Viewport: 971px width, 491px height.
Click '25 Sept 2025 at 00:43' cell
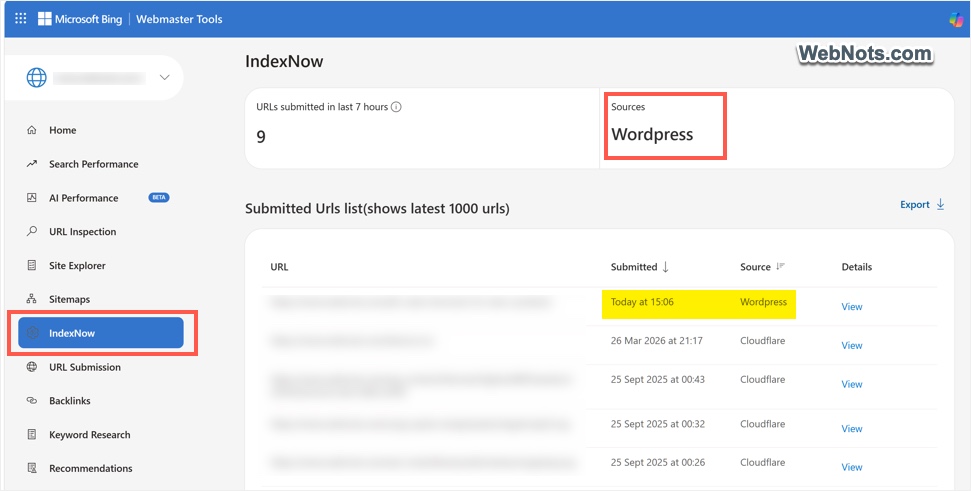point(658,380)
